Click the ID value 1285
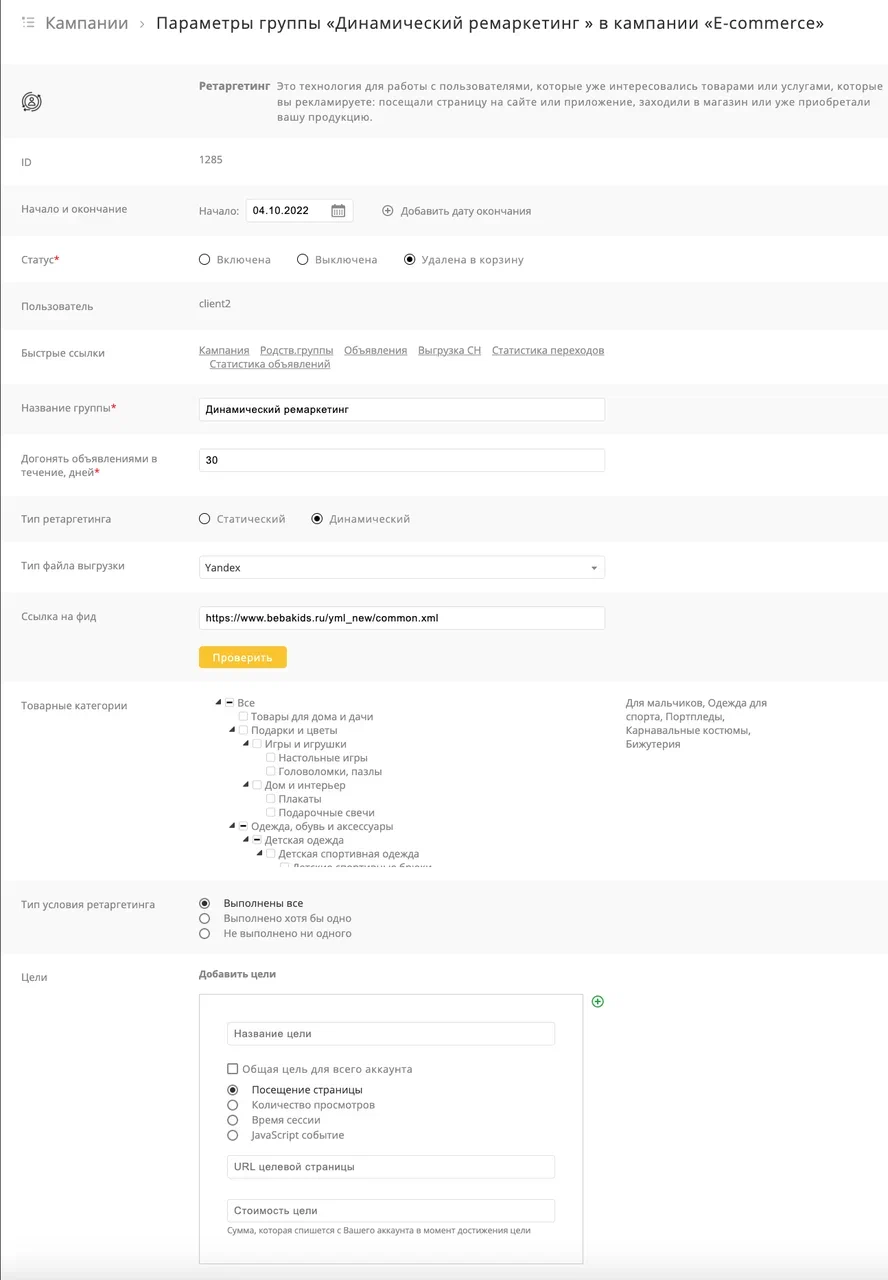The image size is (888, 1280). (211, 159)
